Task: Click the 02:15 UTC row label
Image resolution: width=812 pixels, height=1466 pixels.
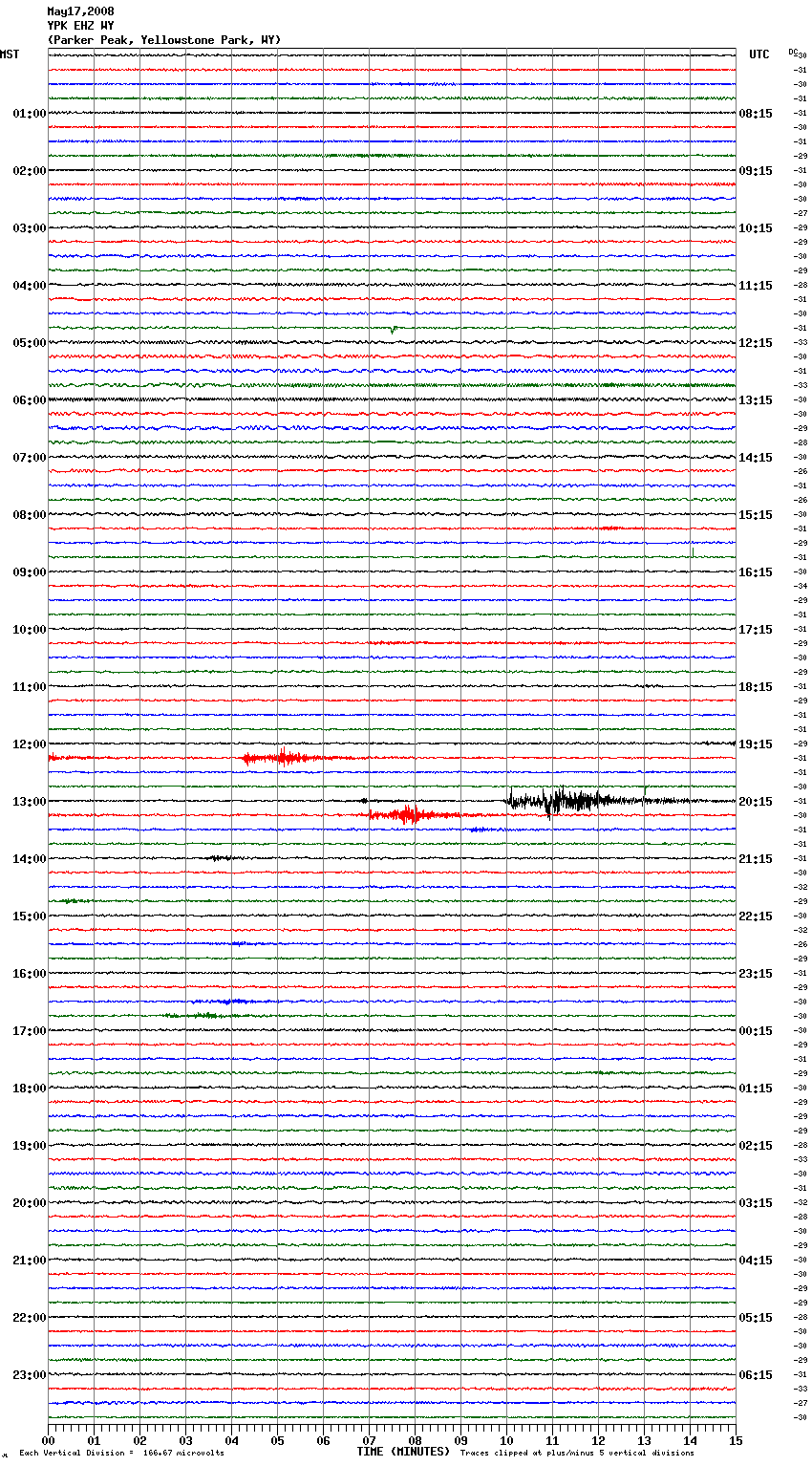Action: point(756,1146)
